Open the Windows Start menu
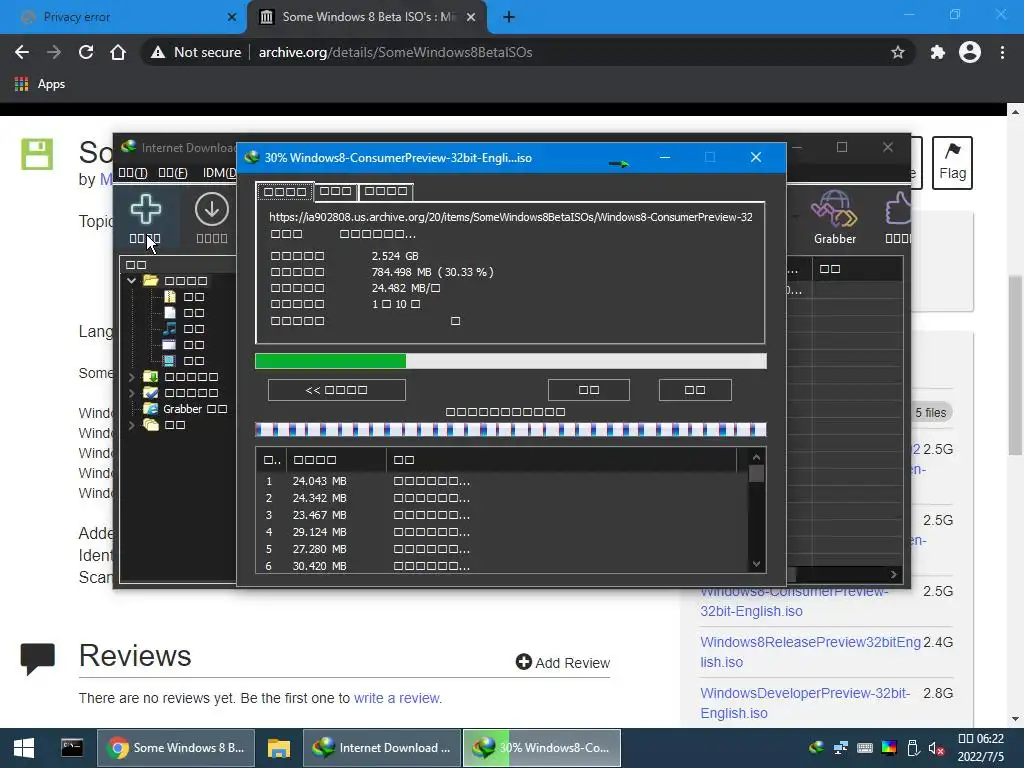 click(24, 748)
